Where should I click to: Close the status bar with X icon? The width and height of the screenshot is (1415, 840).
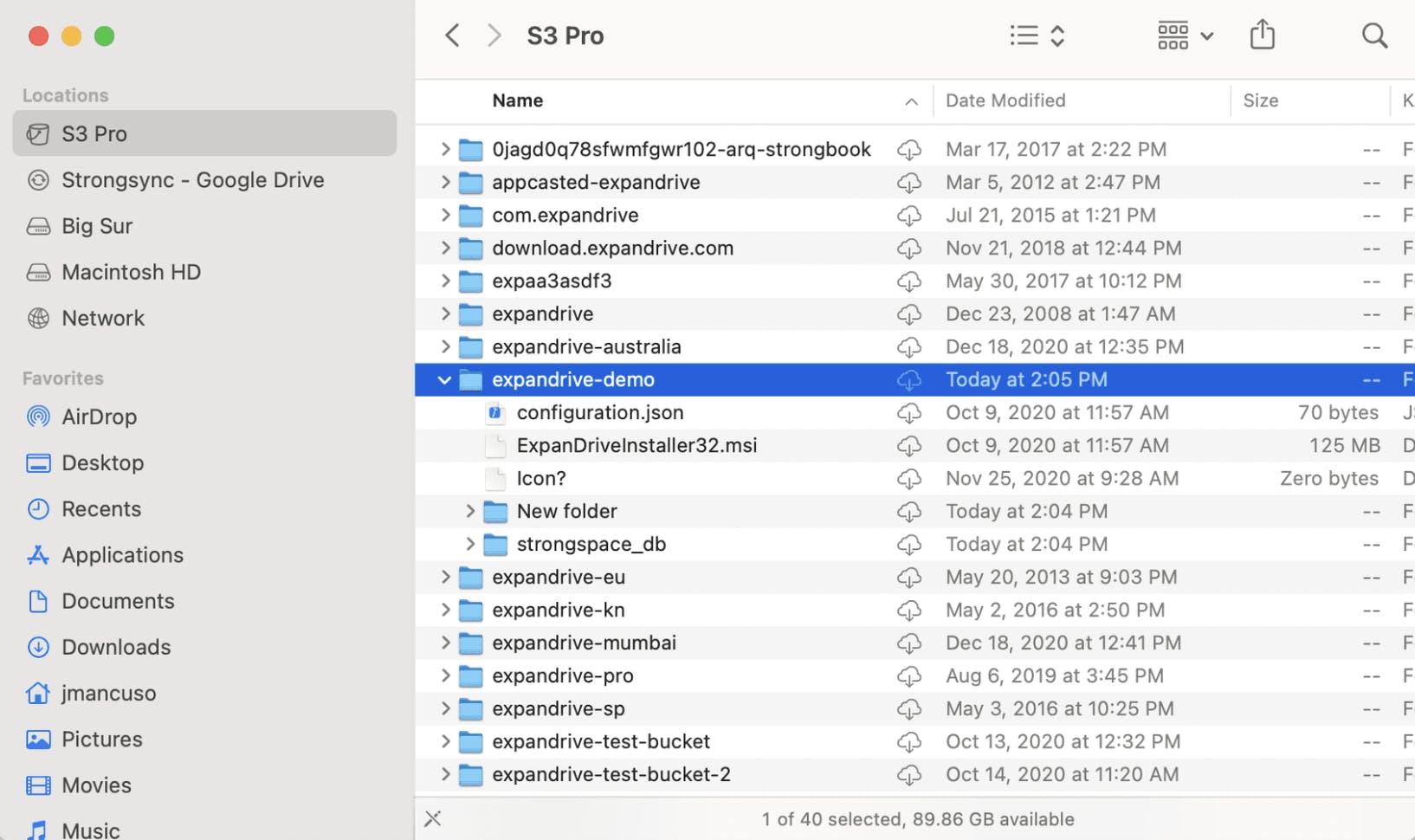pos(433,818)
